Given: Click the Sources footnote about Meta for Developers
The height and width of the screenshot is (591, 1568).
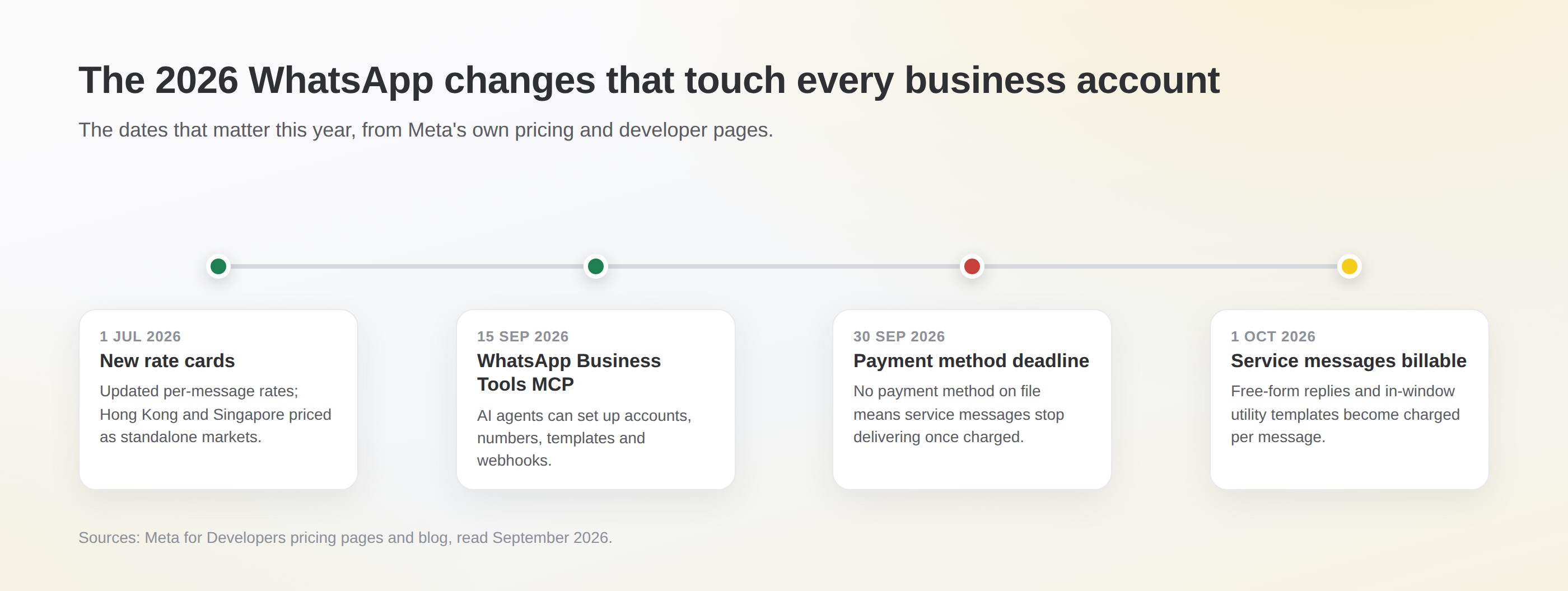Looking at the screenshot, I should 345,537.
